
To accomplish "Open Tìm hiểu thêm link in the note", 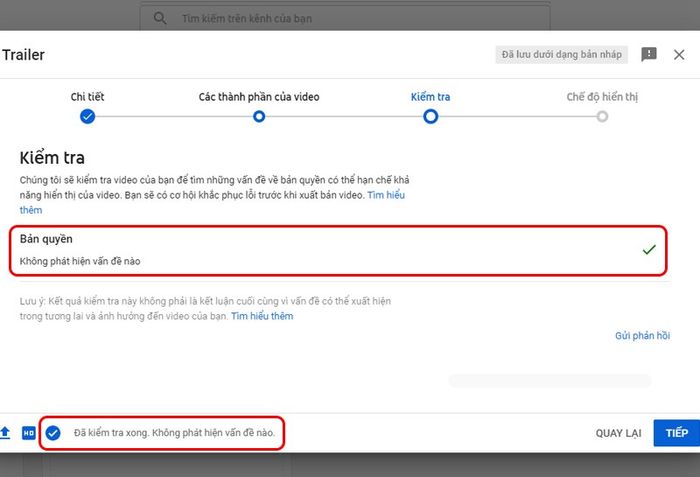I will point(262,316).
